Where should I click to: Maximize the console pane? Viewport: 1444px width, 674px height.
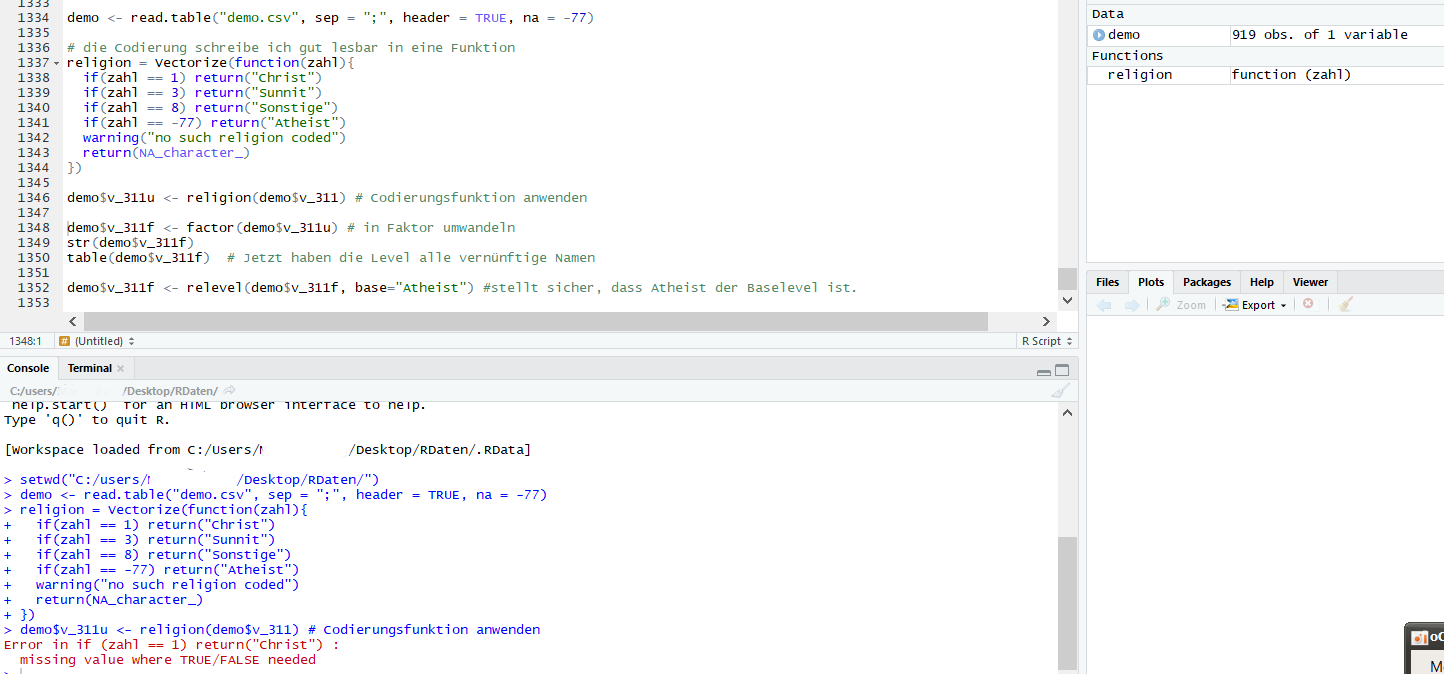coord(1062,370)
